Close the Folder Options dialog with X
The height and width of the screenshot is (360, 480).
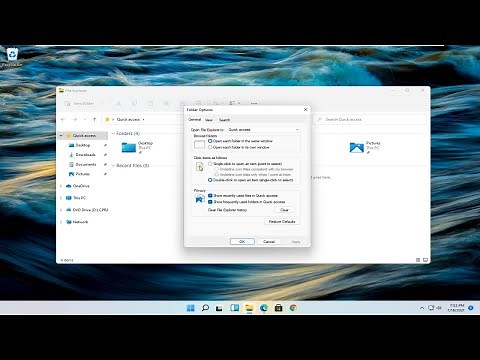pos(306,109)
